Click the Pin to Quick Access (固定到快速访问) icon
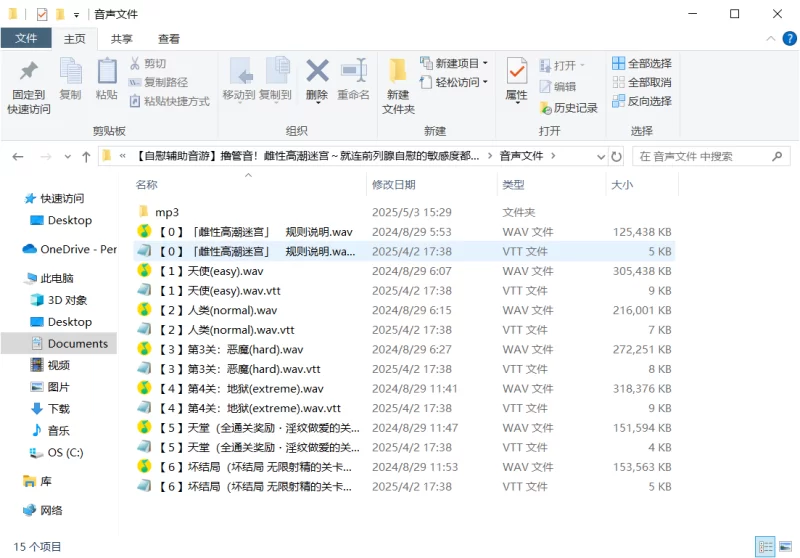800x558 pixels. [x=28, y=72]
